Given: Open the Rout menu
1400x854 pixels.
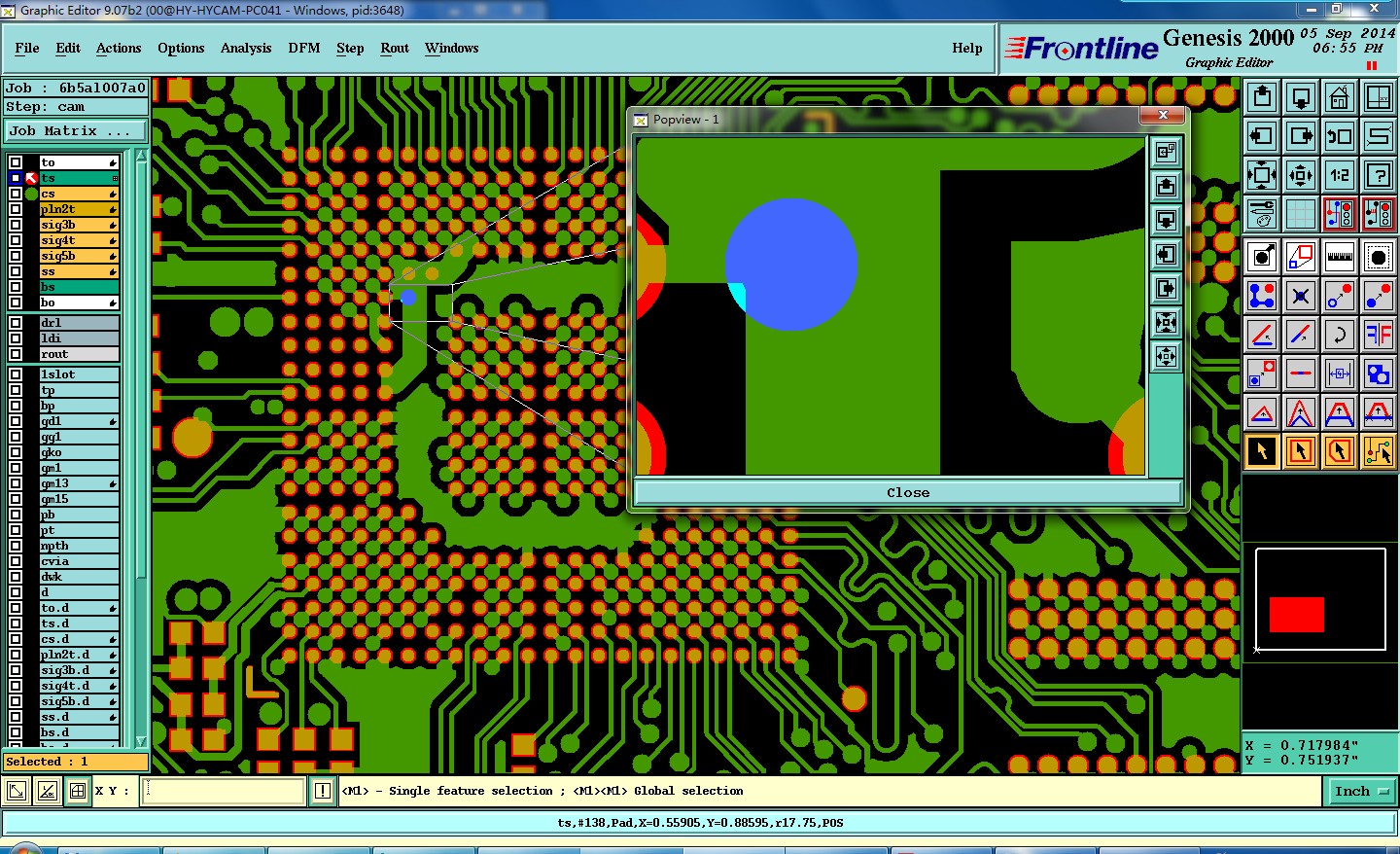Looking at the screenshot, I should (395, 48).
